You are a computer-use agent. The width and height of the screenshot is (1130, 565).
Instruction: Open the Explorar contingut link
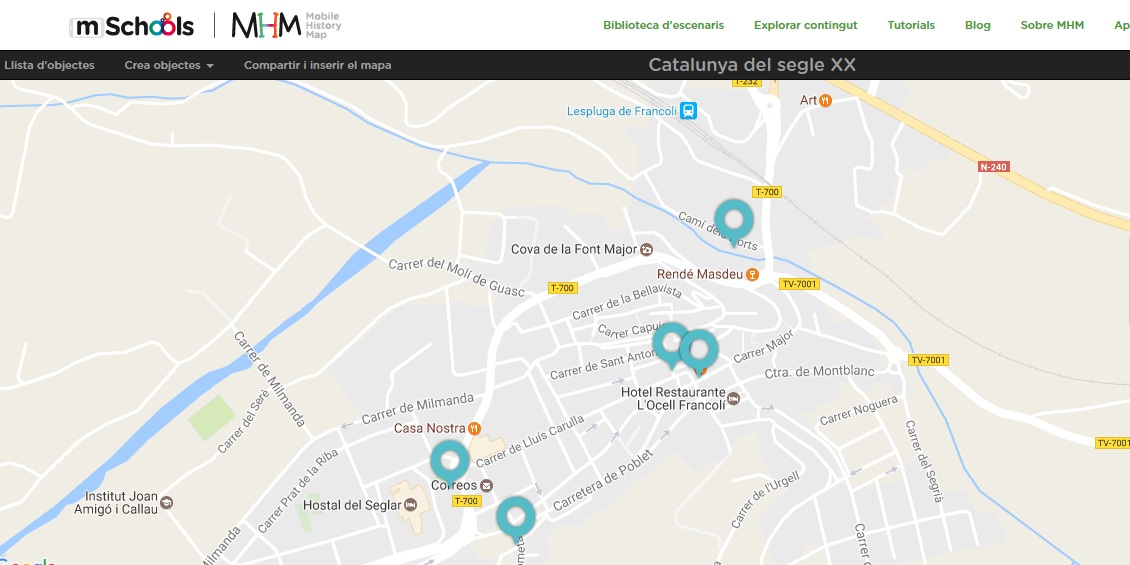pos(806,25)
